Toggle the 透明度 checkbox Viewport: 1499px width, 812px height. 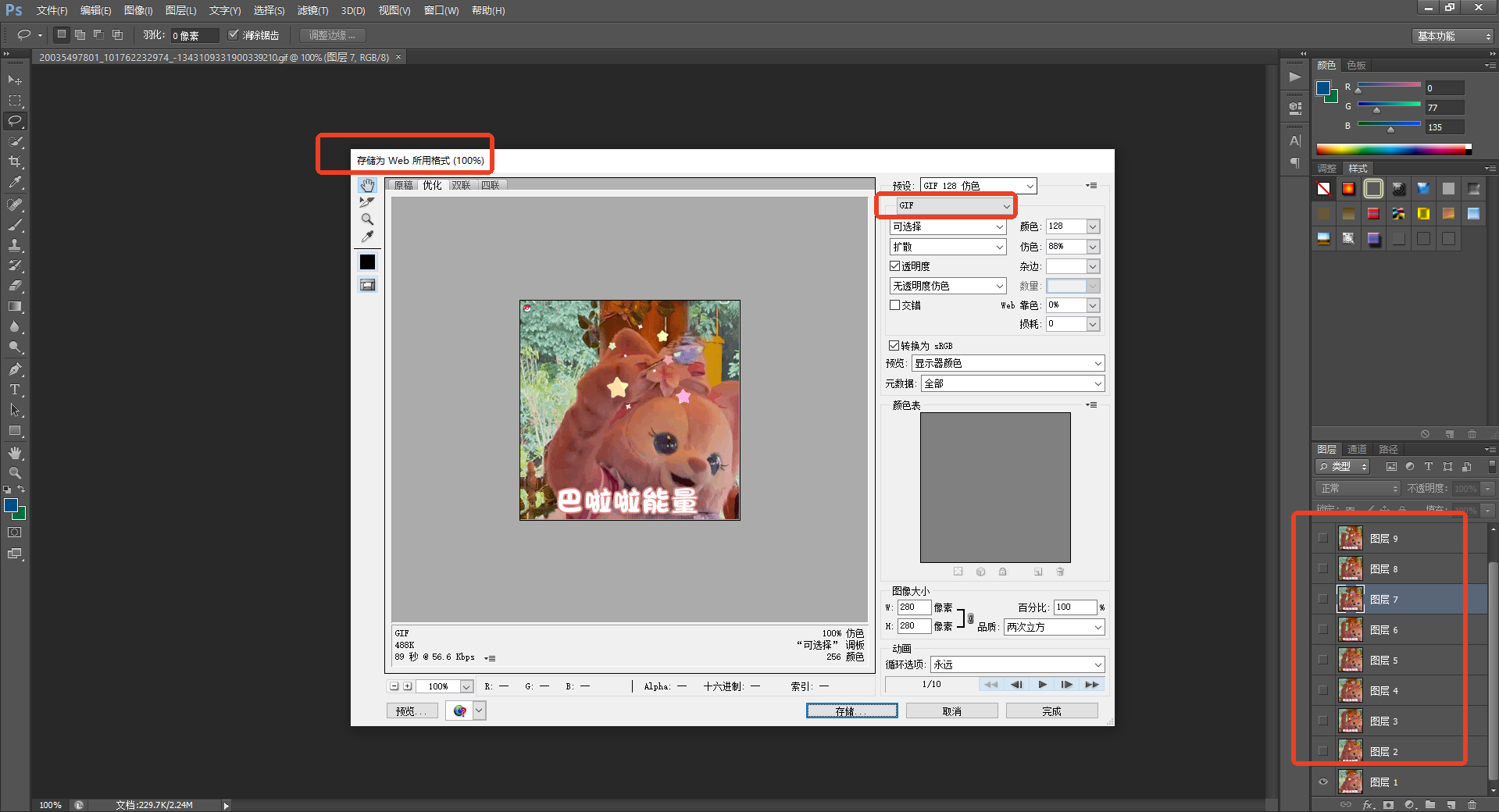click(x=895, y=266)
